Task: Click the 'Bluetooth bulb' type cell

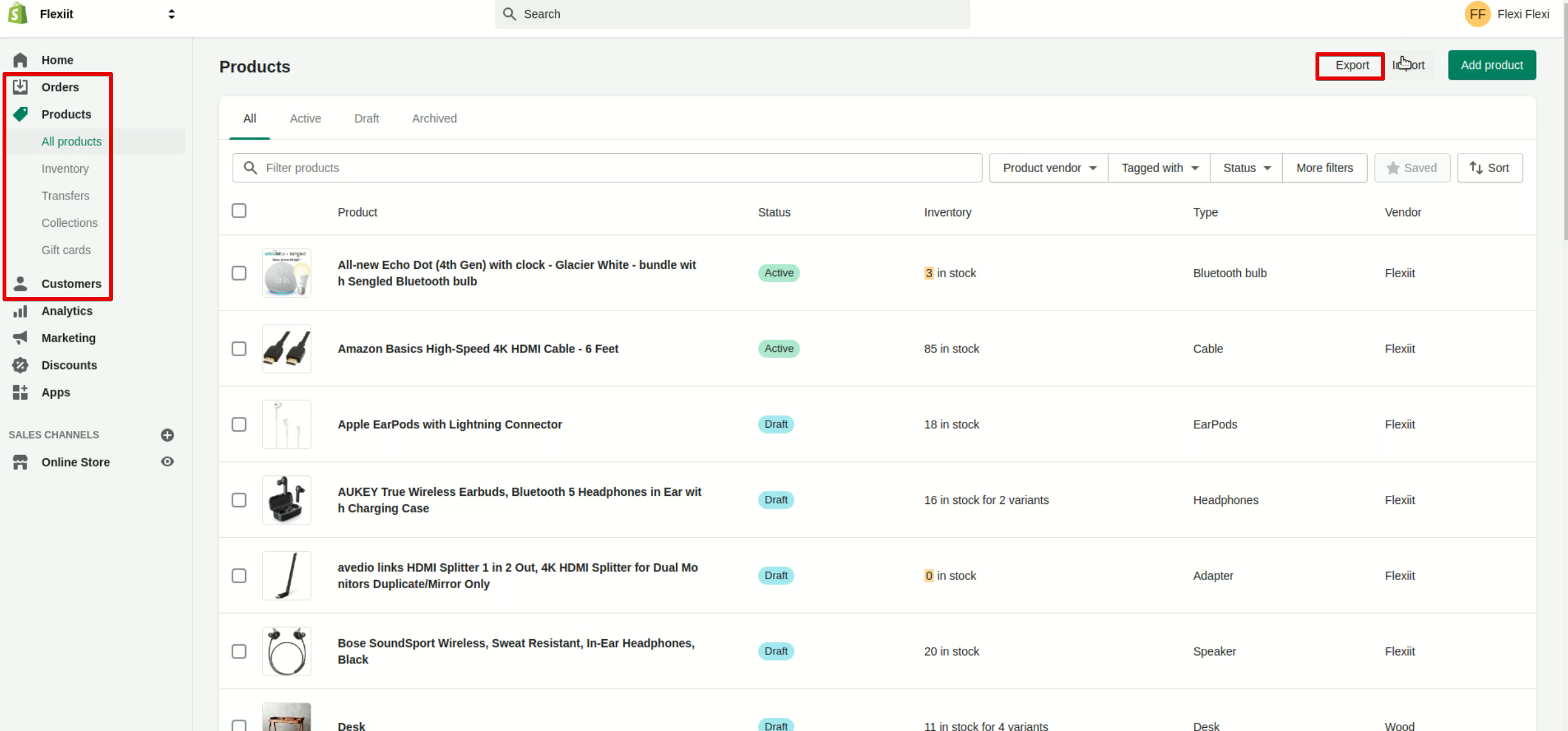Action: [1229, 273]
